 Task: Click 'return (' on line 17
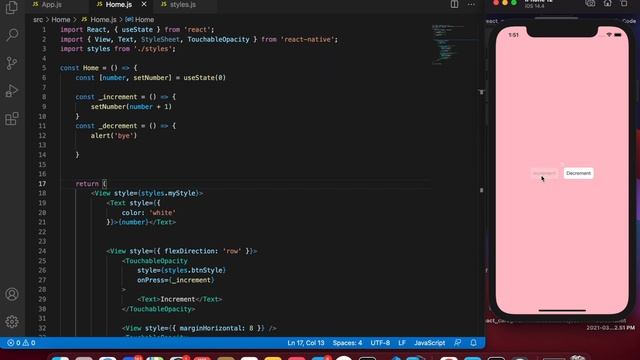click(91, 184)
